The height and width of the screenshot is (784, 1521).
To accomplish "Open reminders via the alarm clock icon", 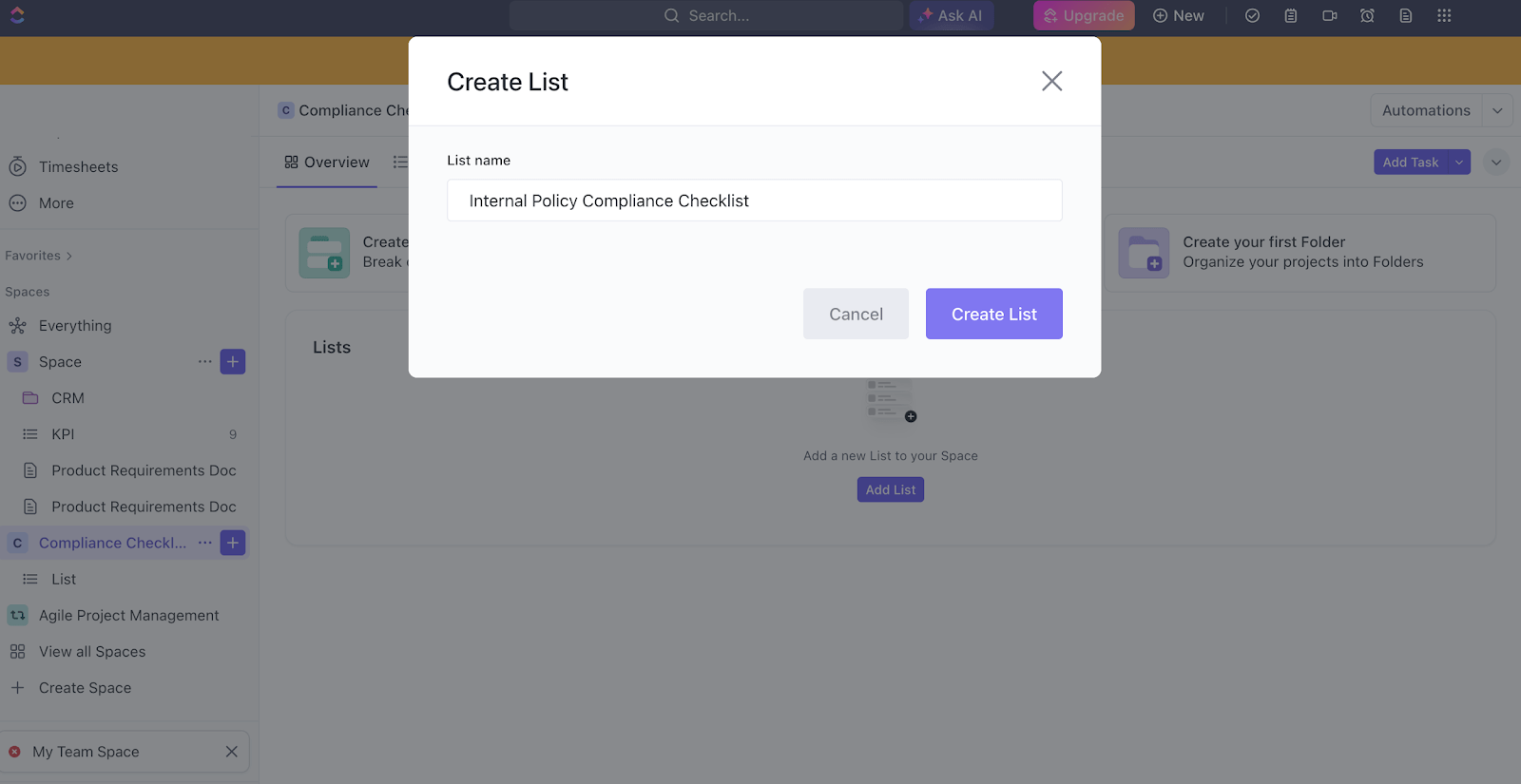I will pos(1367,15).
